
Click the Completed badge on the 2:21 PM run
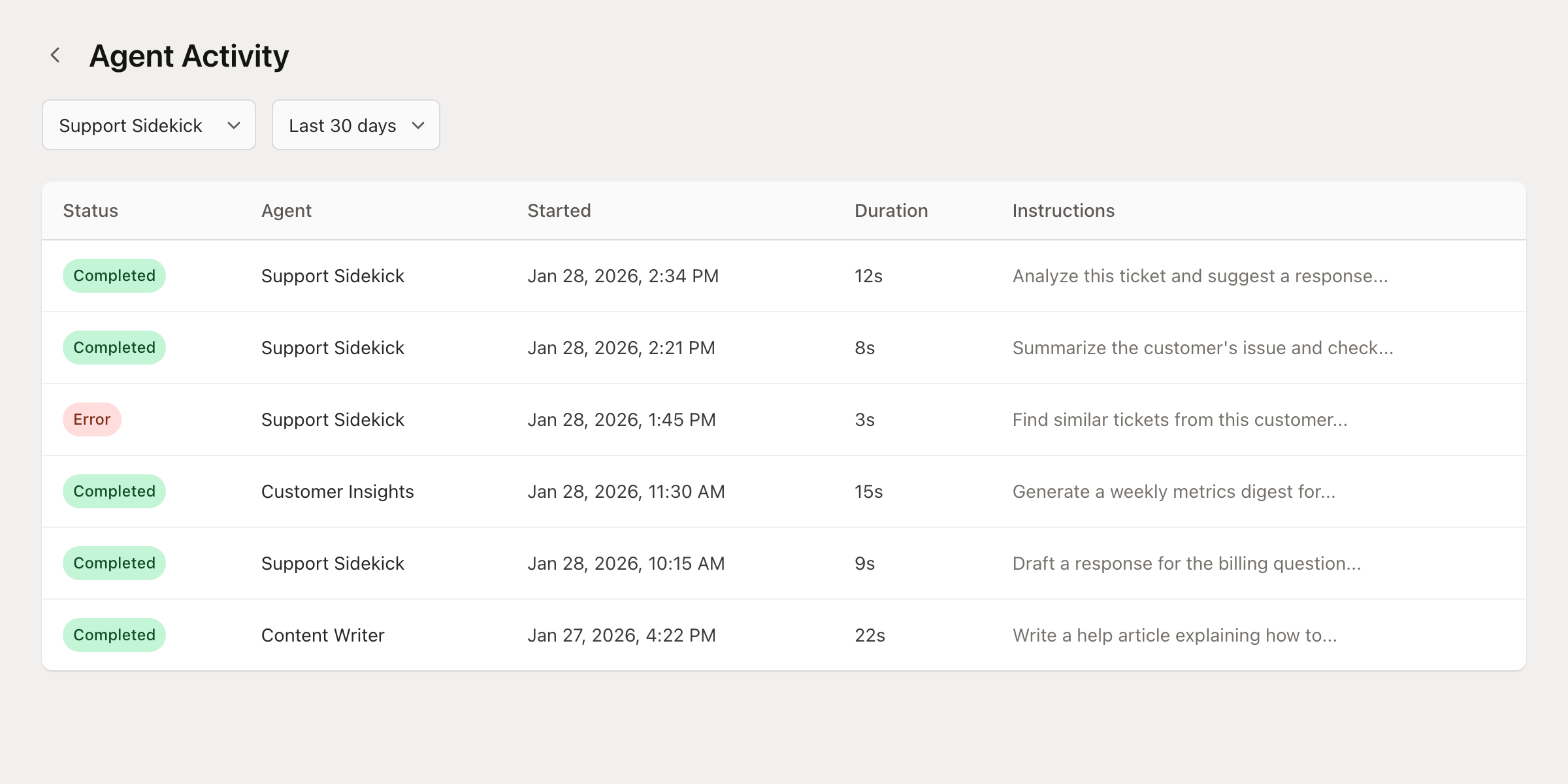[x=114, y=347]
